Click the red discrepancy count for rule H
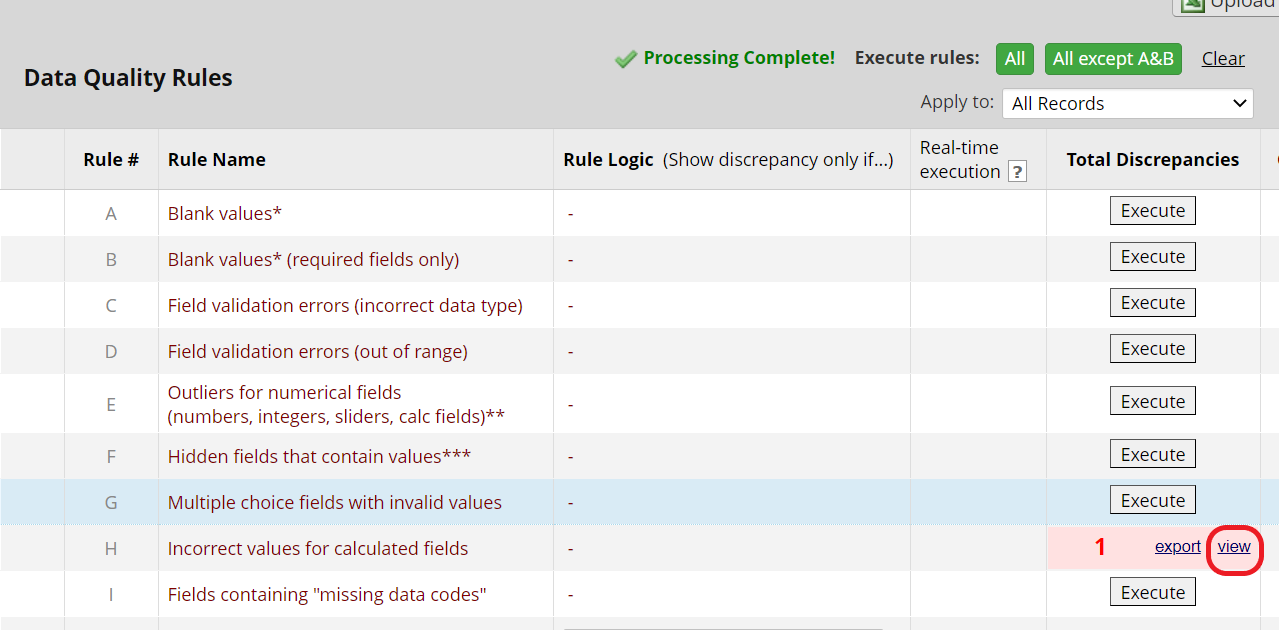 [x=1100, y=548]
